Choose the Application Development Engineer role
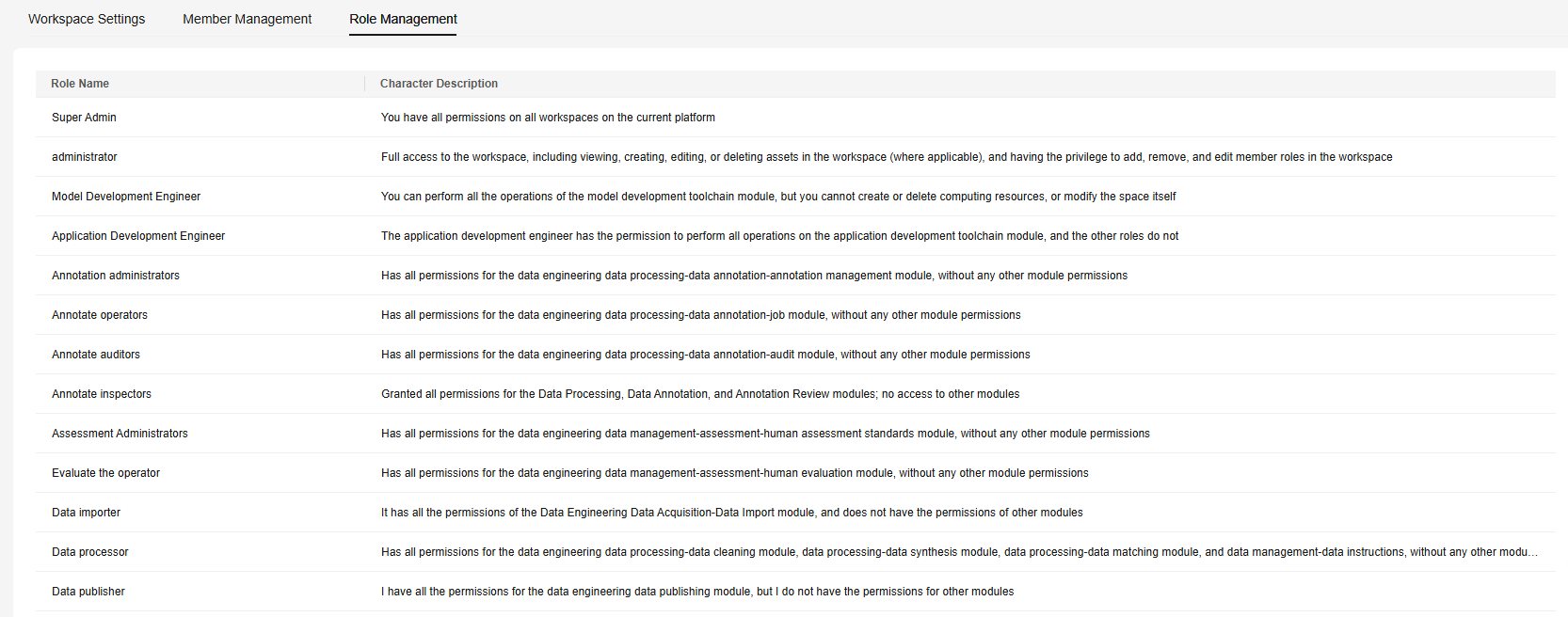This screenshot has height=617, width=1568. 138,236
